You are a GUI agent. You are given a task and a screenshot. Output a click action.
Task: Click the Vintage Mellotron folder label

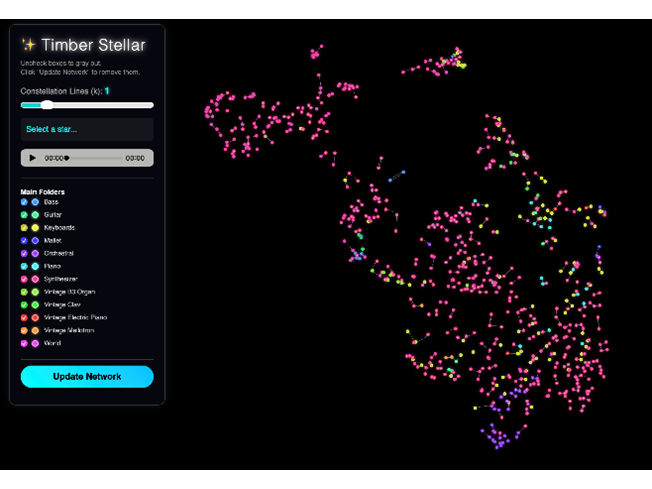point(66,330)
